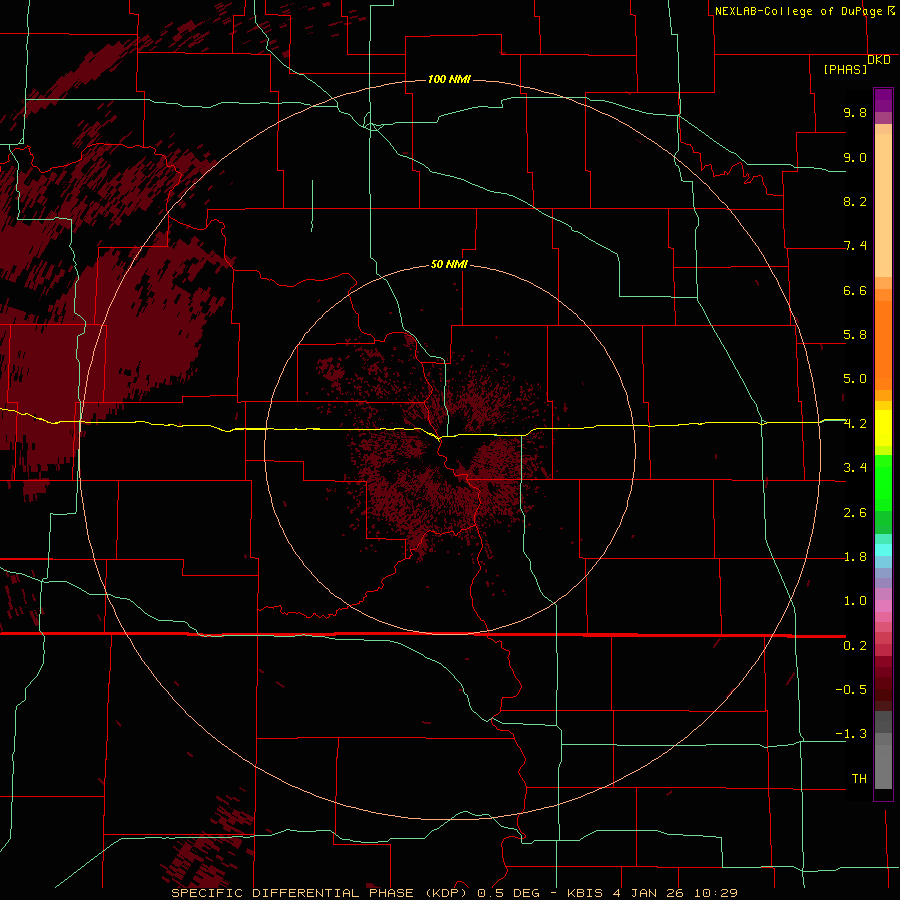Image resolution: width=900 pixels, height=900 pixels.
Task: Click the DKD label above the legend
Action: (x=879, y=60)
